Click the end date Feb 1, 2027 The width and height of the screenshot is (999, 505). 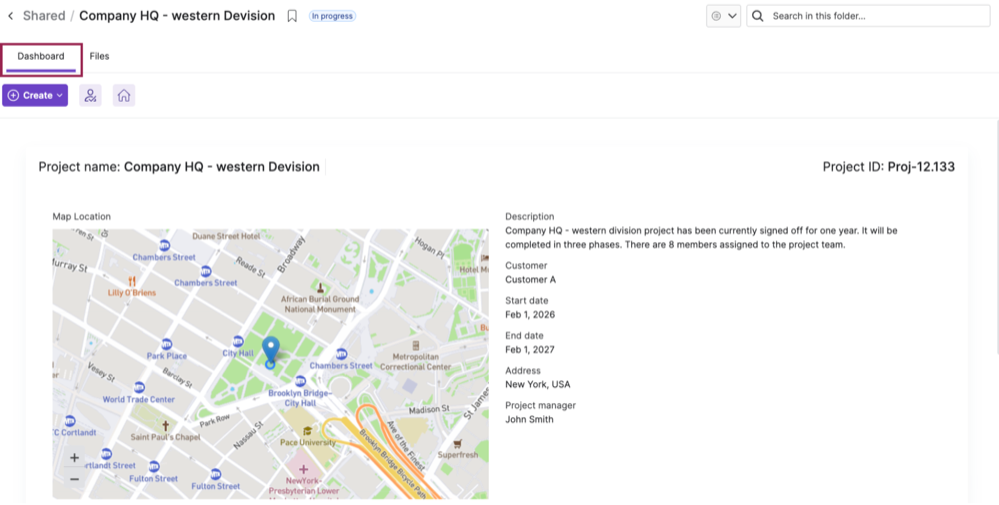point(530,350)
